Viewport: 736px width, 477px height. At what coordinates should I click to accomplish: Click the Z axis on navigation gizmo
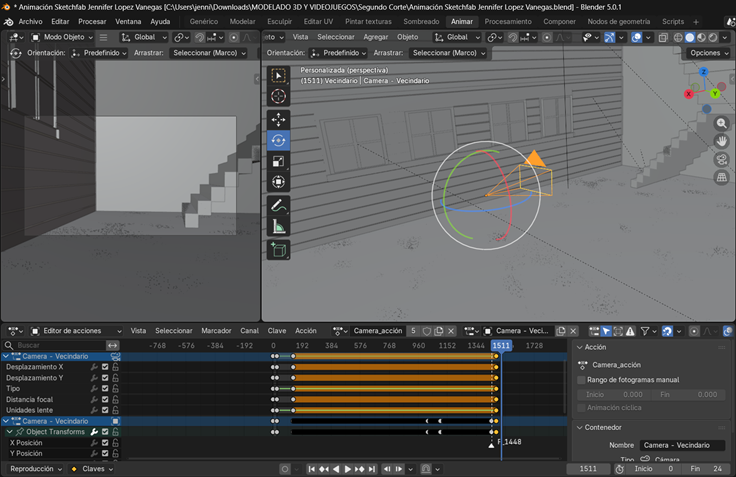click(x=703, y=72)
